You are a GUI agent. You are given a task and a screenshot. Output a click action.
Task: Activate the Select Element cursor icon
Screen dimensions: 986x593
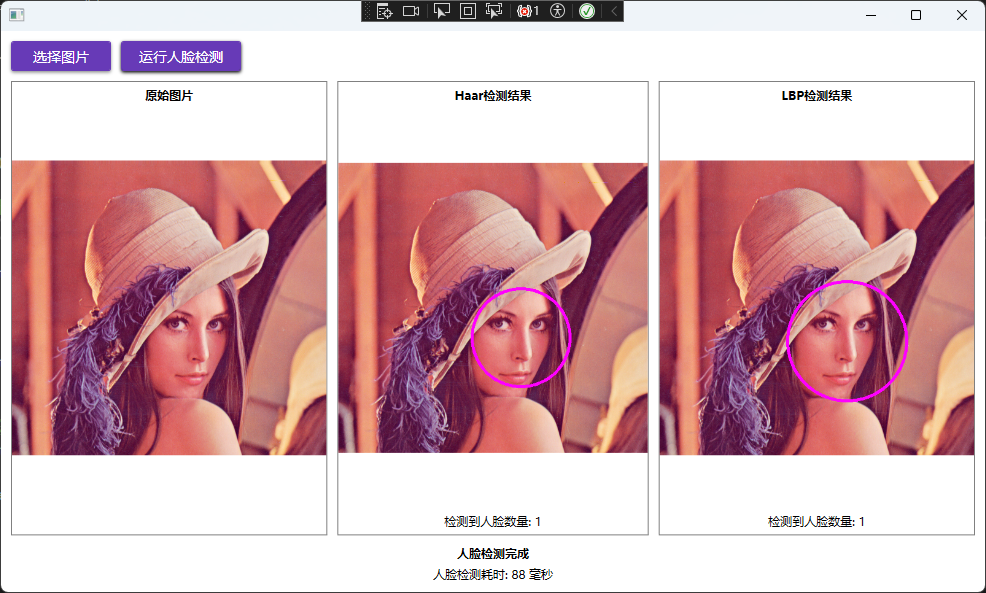click(x=442, y=11)
